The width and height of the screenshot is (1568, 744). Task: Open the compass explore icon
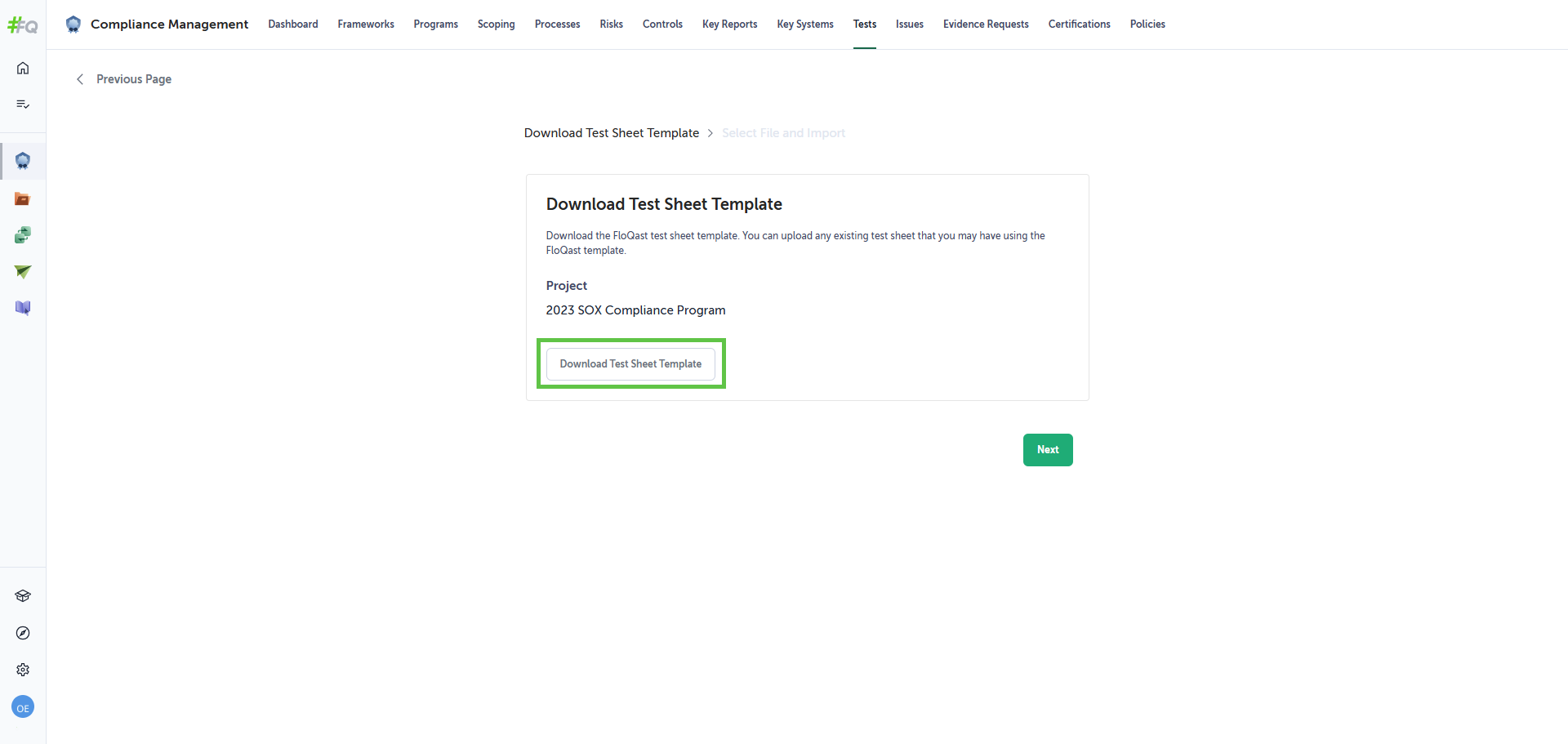click(x=23, y=633)
